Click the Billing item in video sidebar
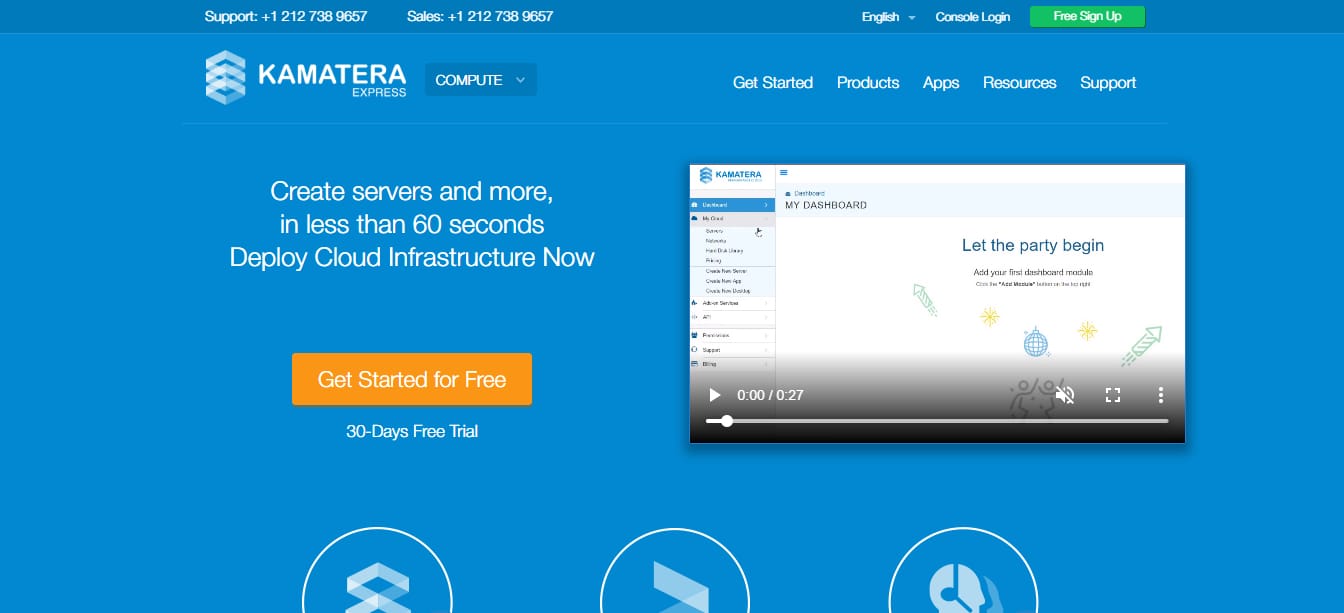 (733, 364)
